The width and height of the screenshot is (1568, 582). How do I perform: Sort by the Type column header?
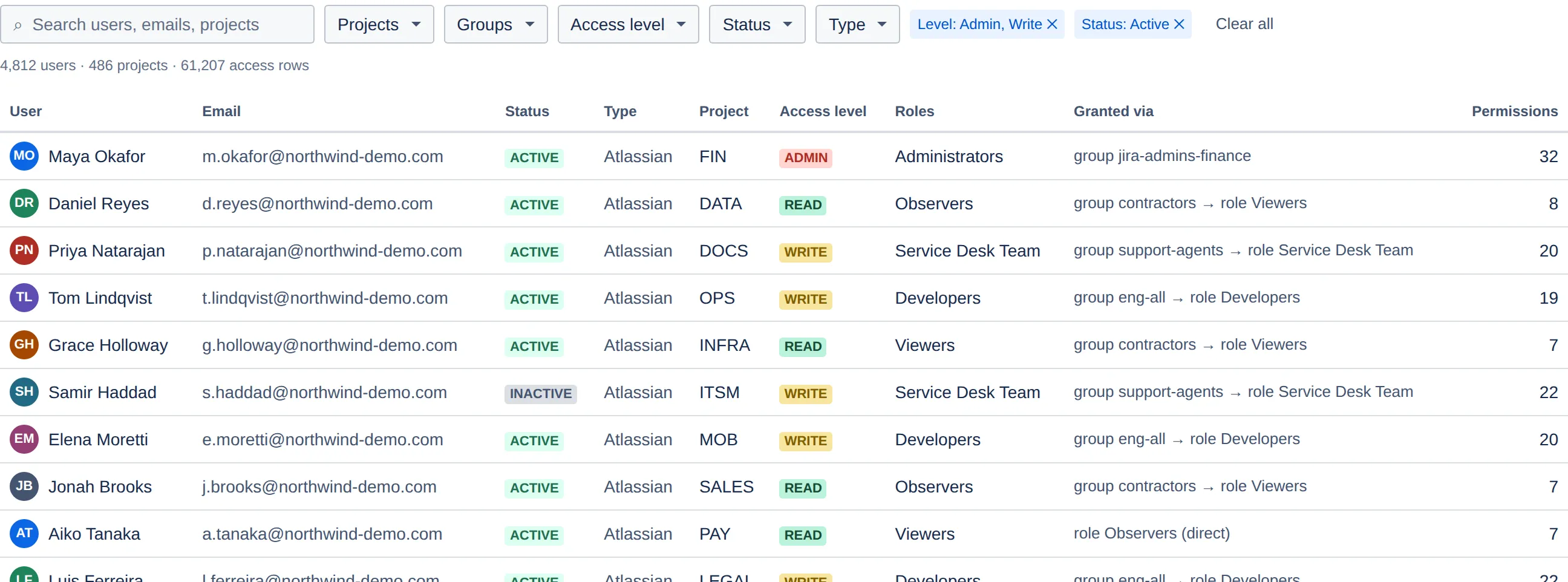(619, 111)
